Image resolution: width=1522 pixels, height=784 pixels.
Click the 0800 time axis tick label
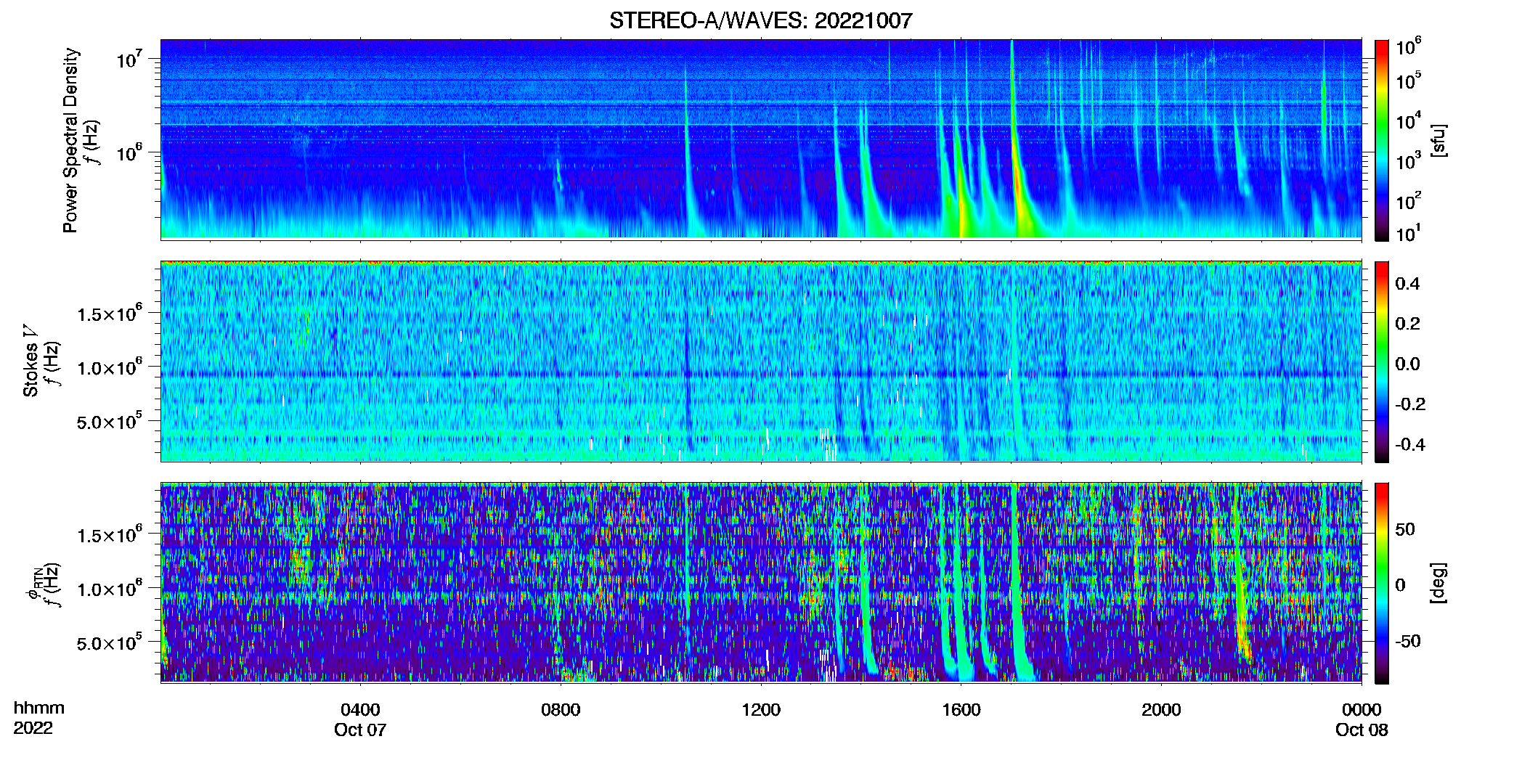(x=561, y=710)
